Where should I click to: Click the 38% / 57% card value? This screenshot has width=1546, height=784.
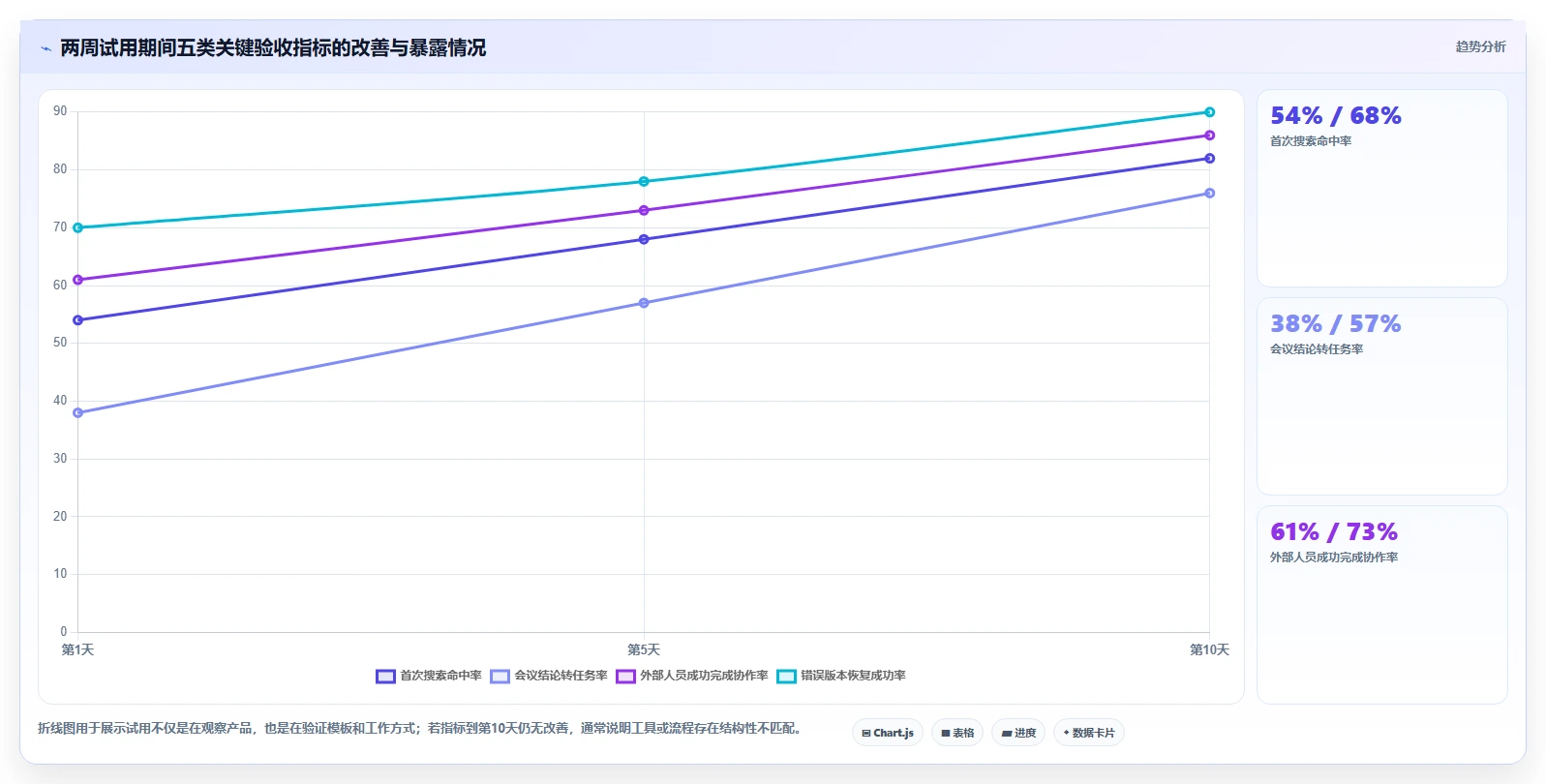[x=1336, y=324]
